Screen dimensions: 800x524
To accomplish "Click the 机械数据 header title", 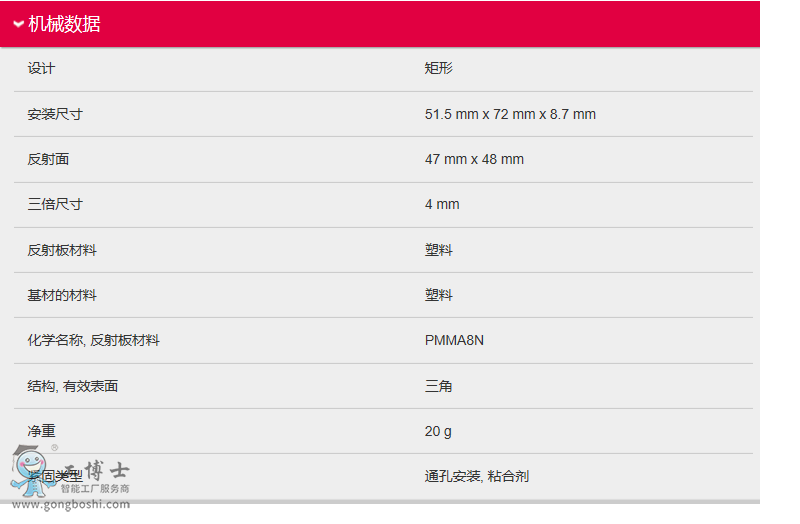I will click(x=64, y=25).
